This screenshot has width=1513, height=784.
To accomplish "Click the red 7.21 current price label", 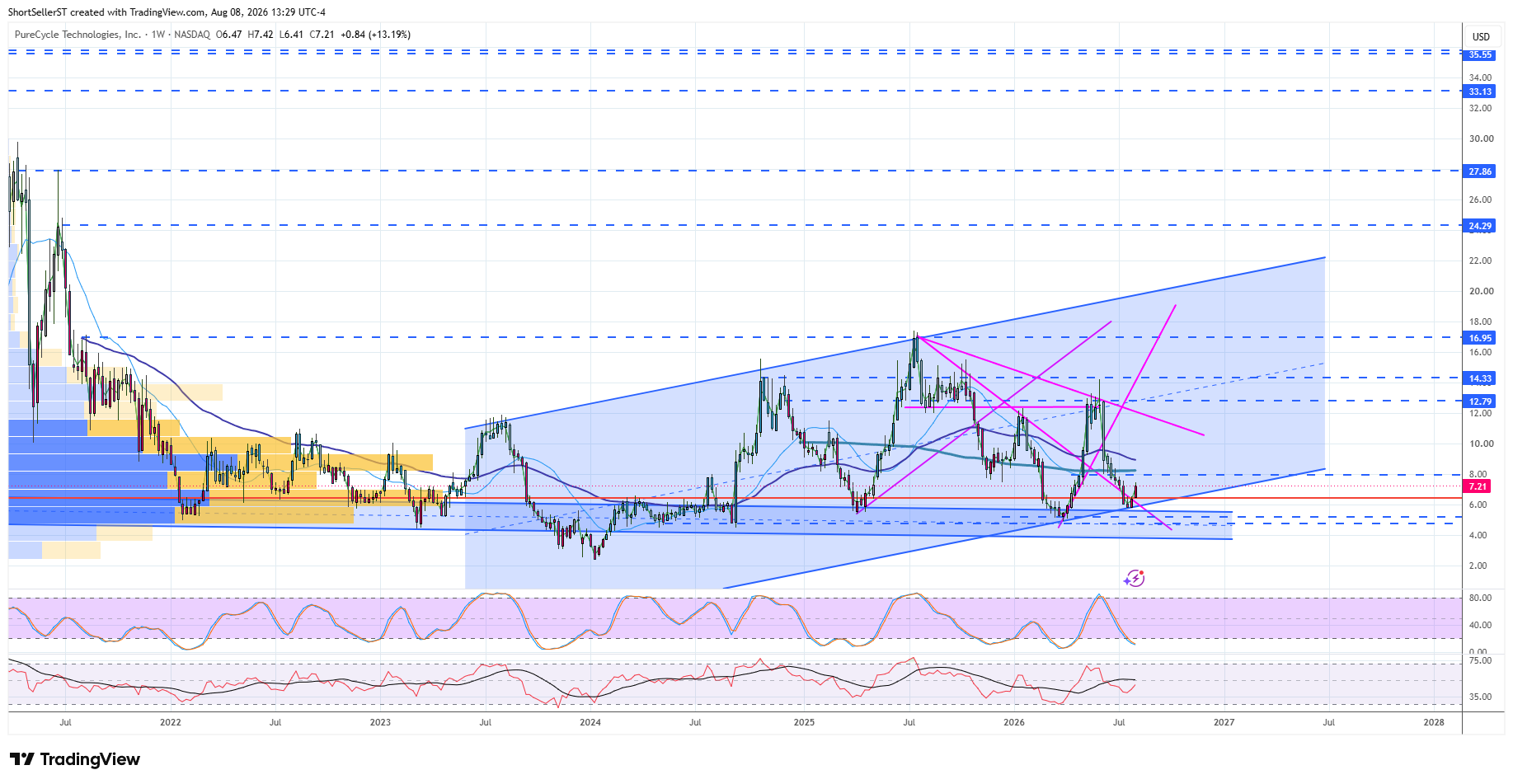I will [1478, 486].
